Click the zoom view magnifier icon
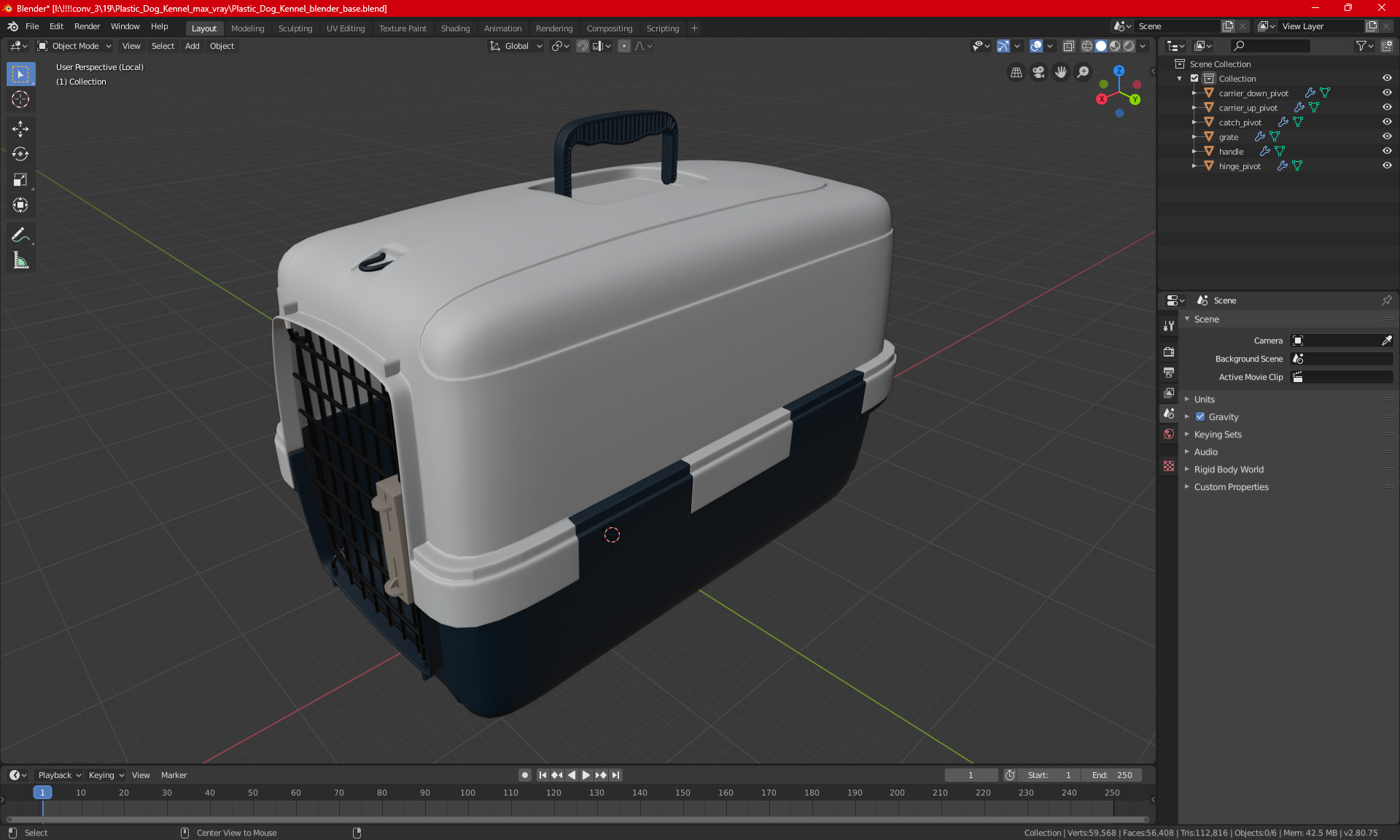Screen dimensions: 1400x840 coord(1084,72)
